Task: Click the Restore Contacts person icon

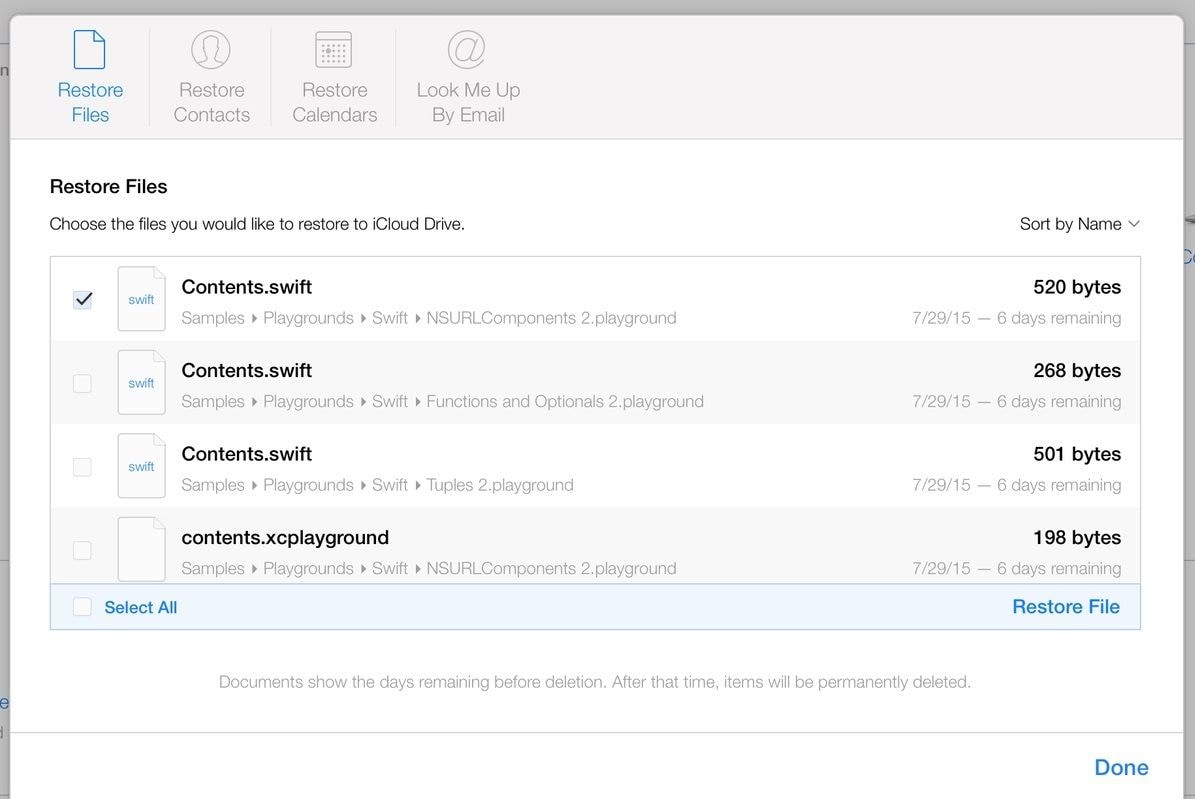Action: tap(211, 50)
